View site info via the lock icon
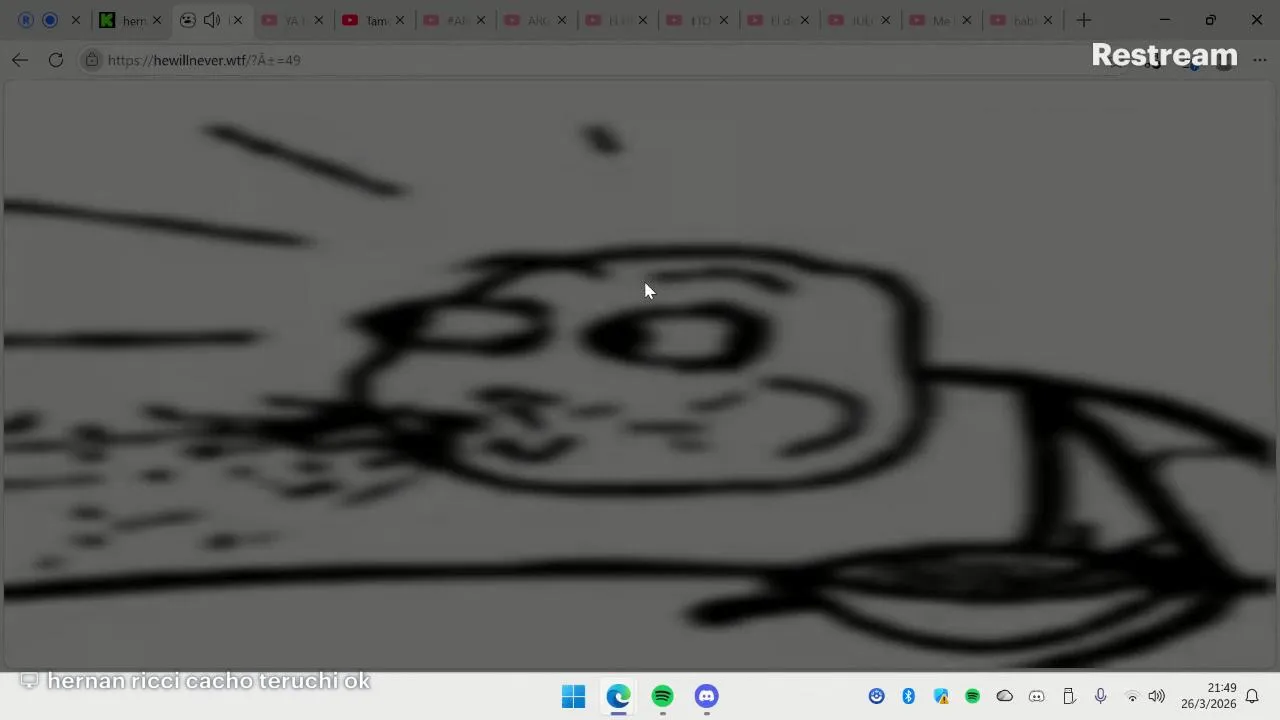Screen dimensions: 1280x720 click(x=92, y=60)
